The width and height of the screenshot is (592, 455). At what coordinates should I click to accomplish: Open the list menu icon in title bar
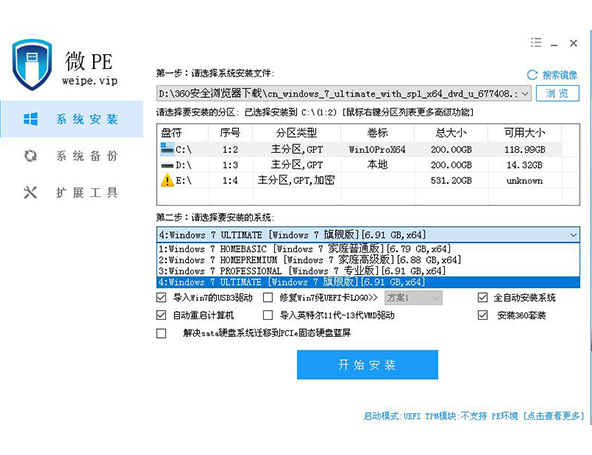[535, 42]
